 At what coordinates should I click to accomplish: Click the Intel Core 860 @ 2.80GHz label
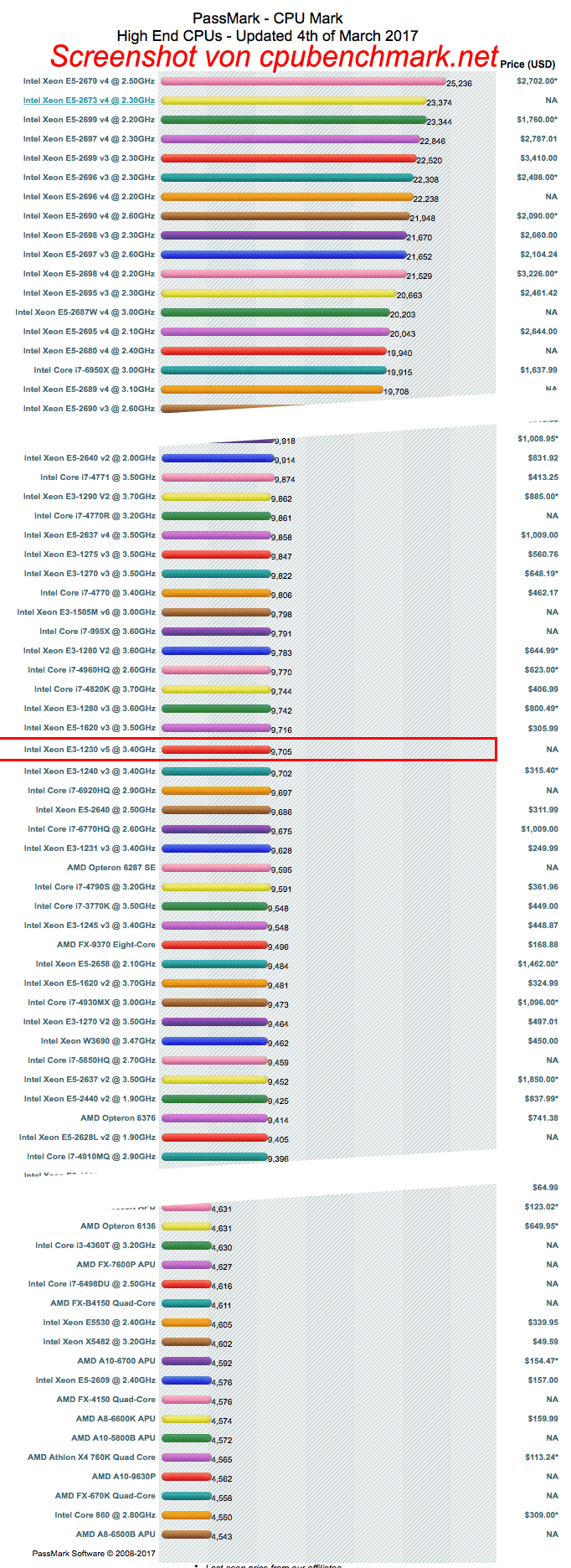[x=105, y=1515]
